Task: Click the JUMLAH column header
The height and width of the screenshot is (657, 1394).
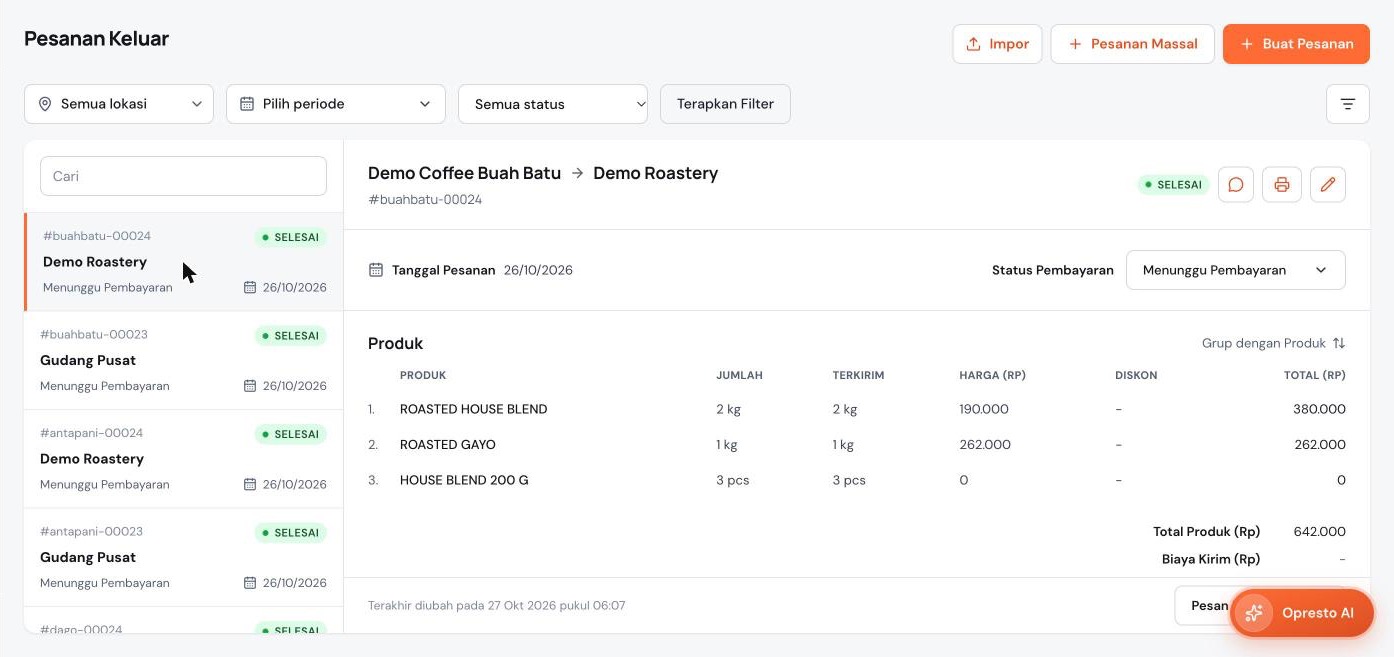Action: 740,376
